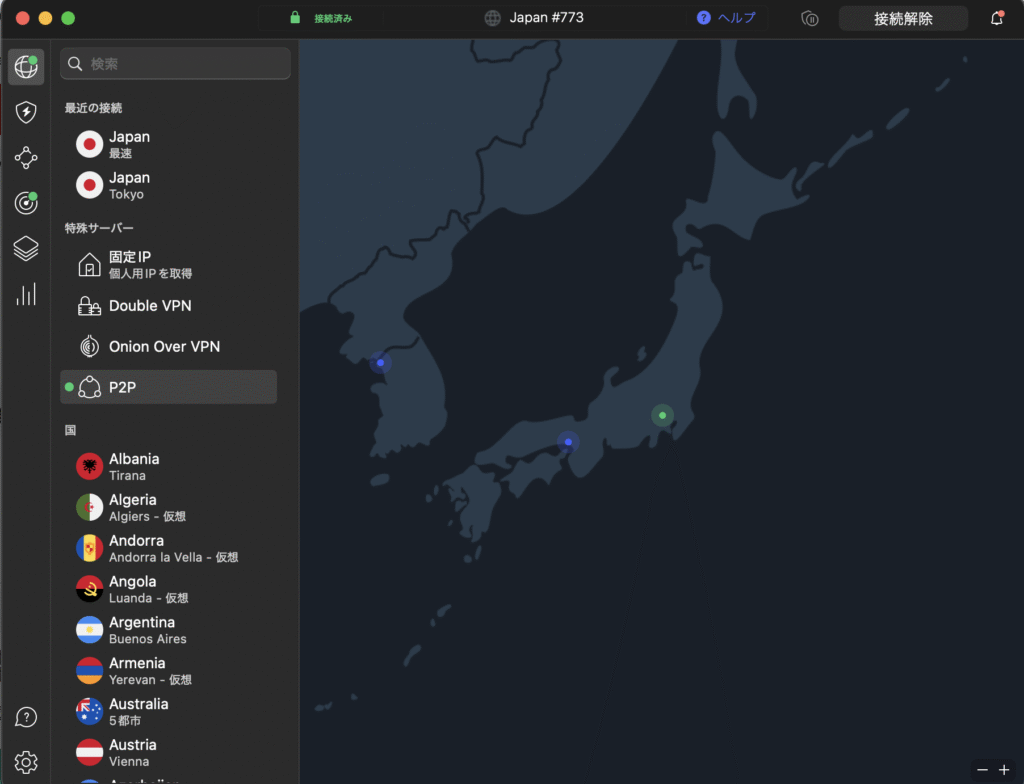Select the blue Osaka server map marker
Screen dimensions: 1024x784
(568, 442)
